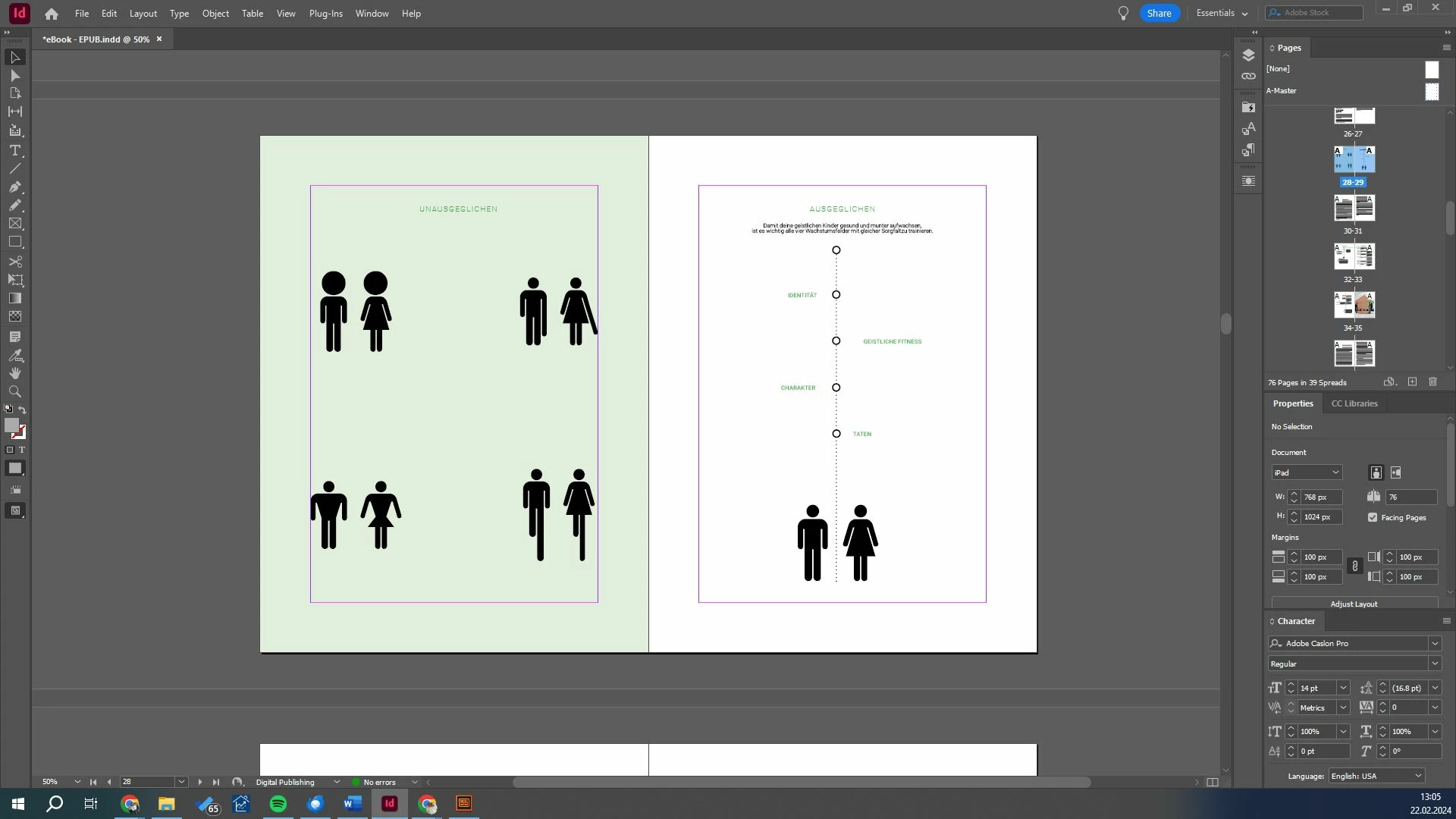Open the Layers panel icon
Screen dimensions: 1456x819
[x=1248, y=55]
